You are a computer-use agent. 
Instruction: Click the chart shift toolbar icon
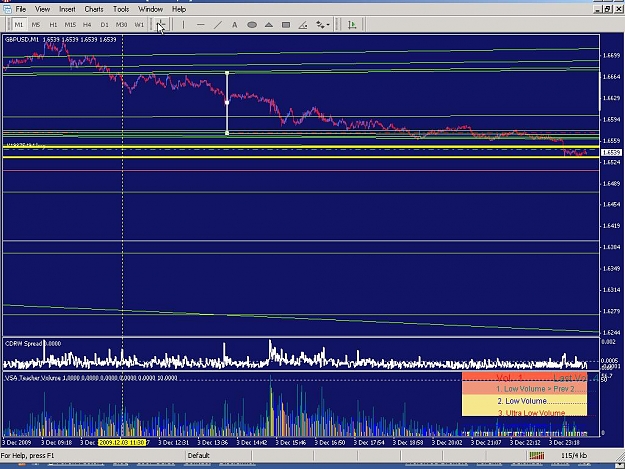tap(352, 25)
